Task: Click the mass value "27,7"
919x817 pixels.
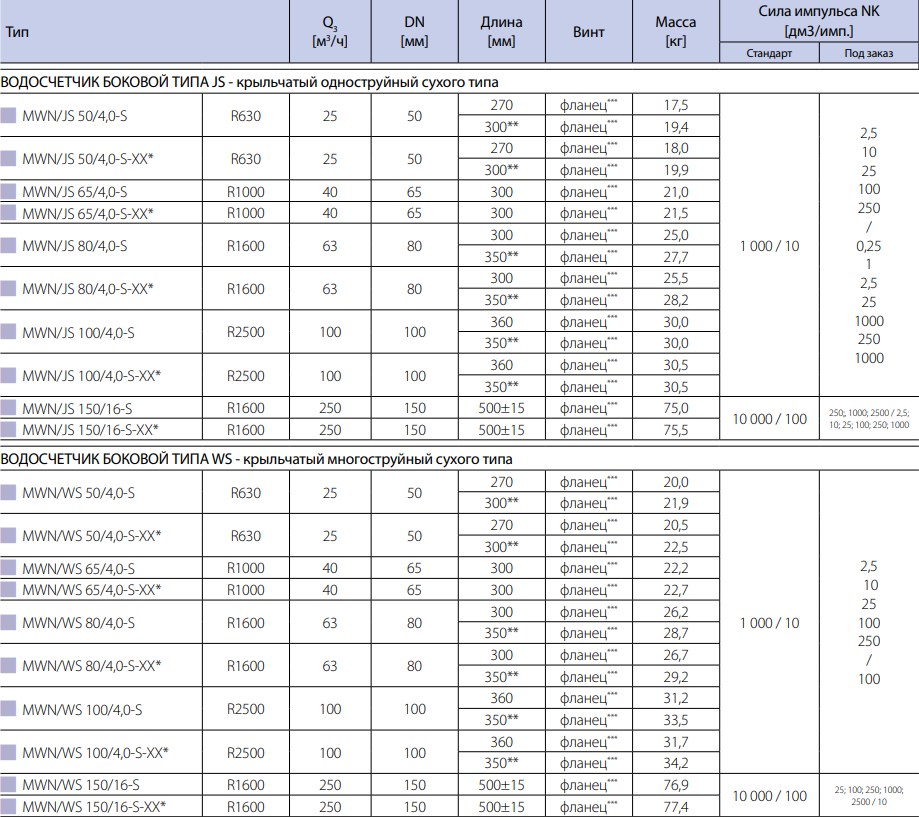Action: pos(676,257)
